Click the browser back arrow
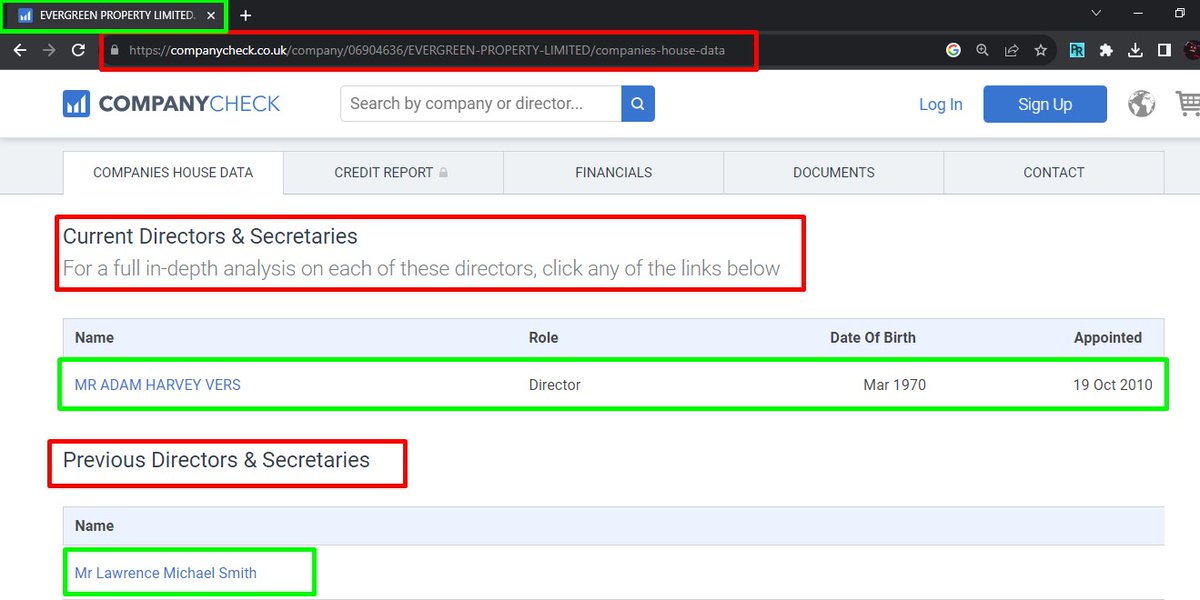This screenshot has width=1200, height=600. coord(20,49)
